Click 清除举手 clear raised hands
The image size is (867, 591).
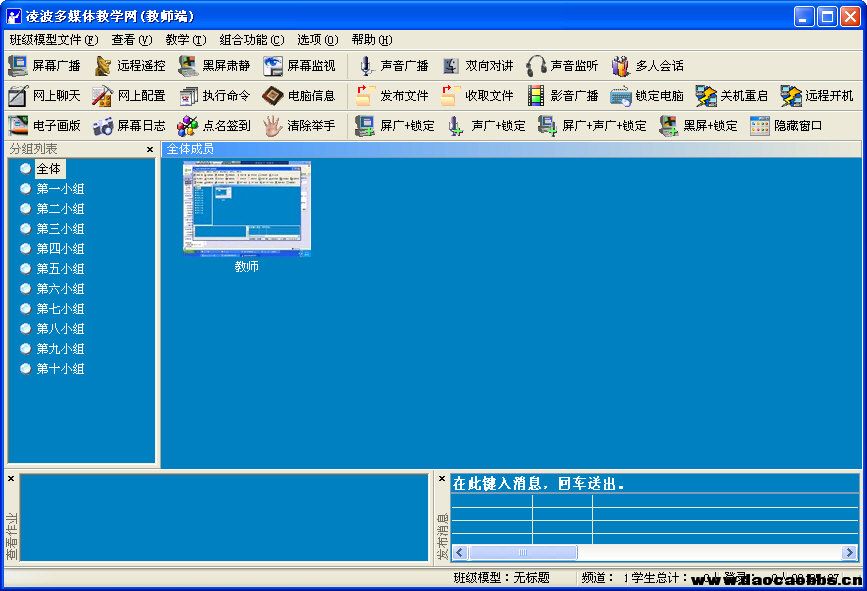(x=273, y=126)
